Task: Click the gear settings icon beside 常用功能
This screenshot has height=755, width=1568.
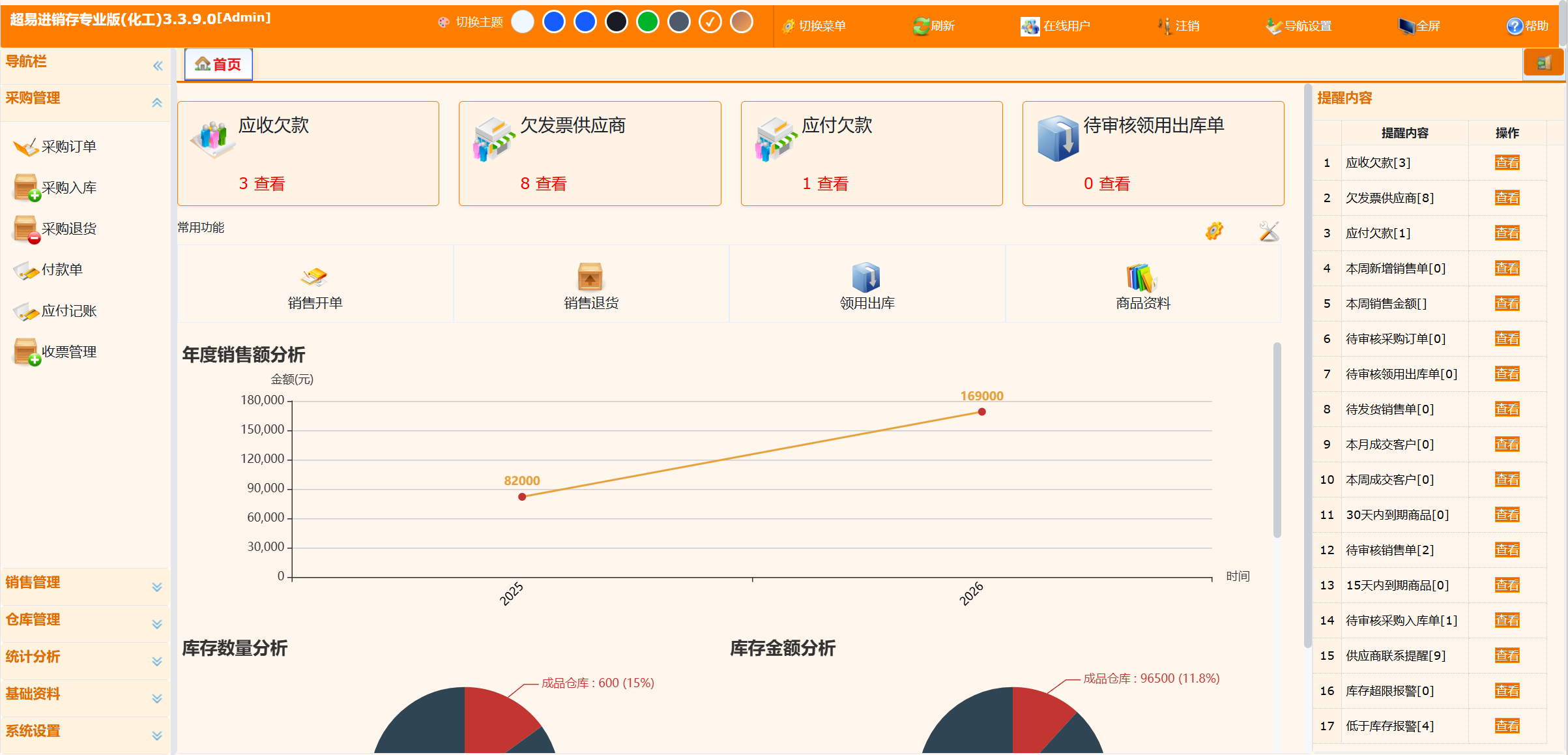Action: [1214, 231]
